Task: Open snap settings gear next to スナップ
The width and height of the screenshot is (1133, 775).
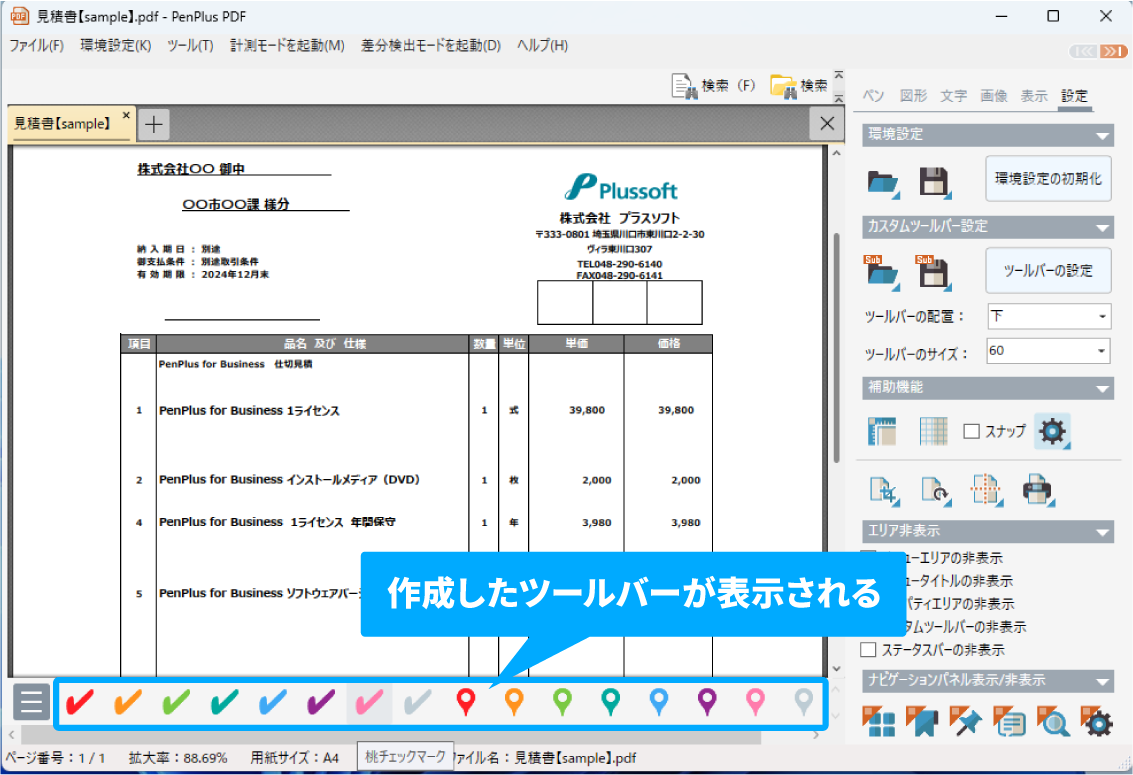Action: 1052,431
